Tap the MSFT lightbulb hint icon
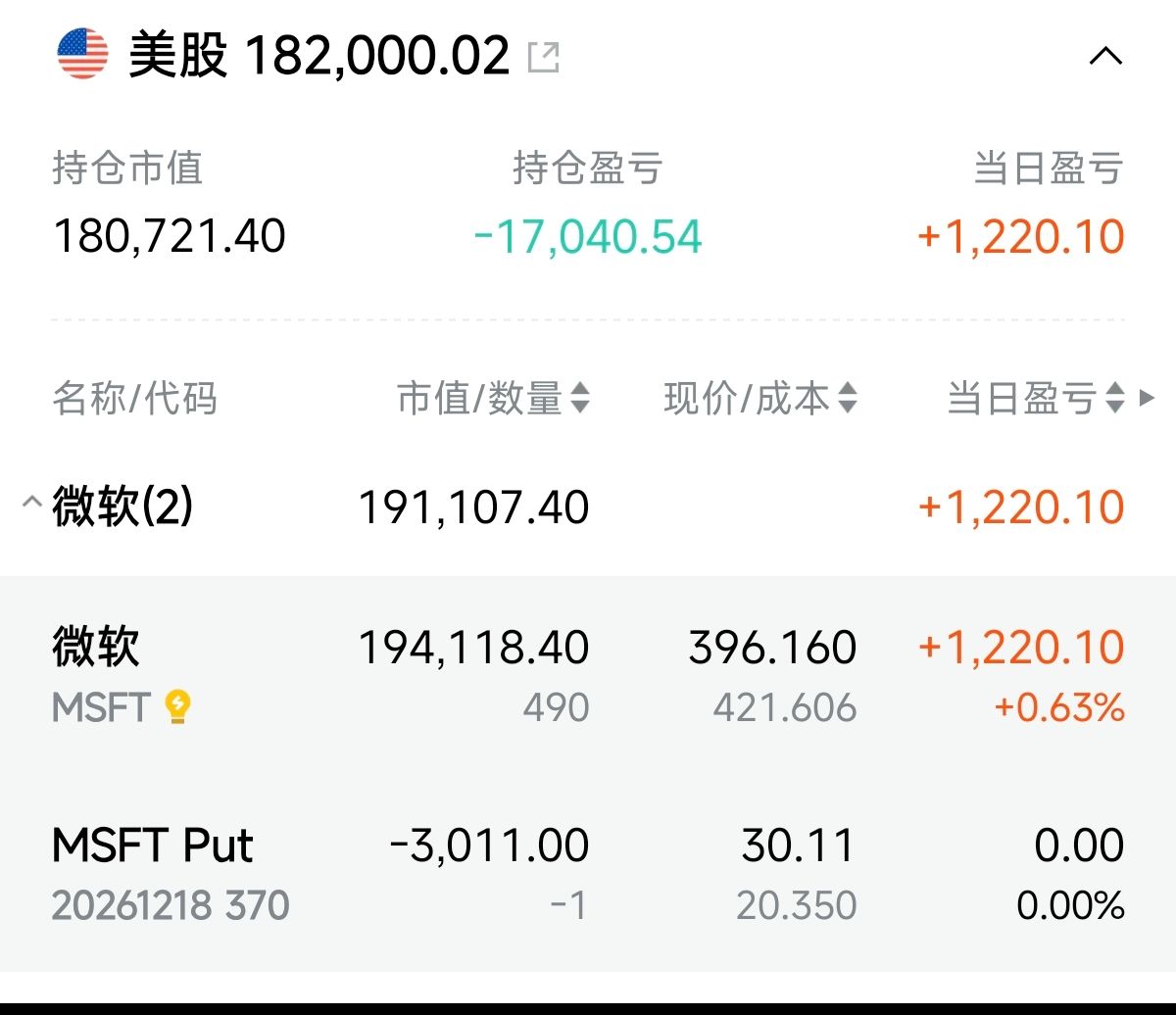Image resolution: width=1176 pixels, height=1015 pixels. pyautogui.click(x=178, y=706)
